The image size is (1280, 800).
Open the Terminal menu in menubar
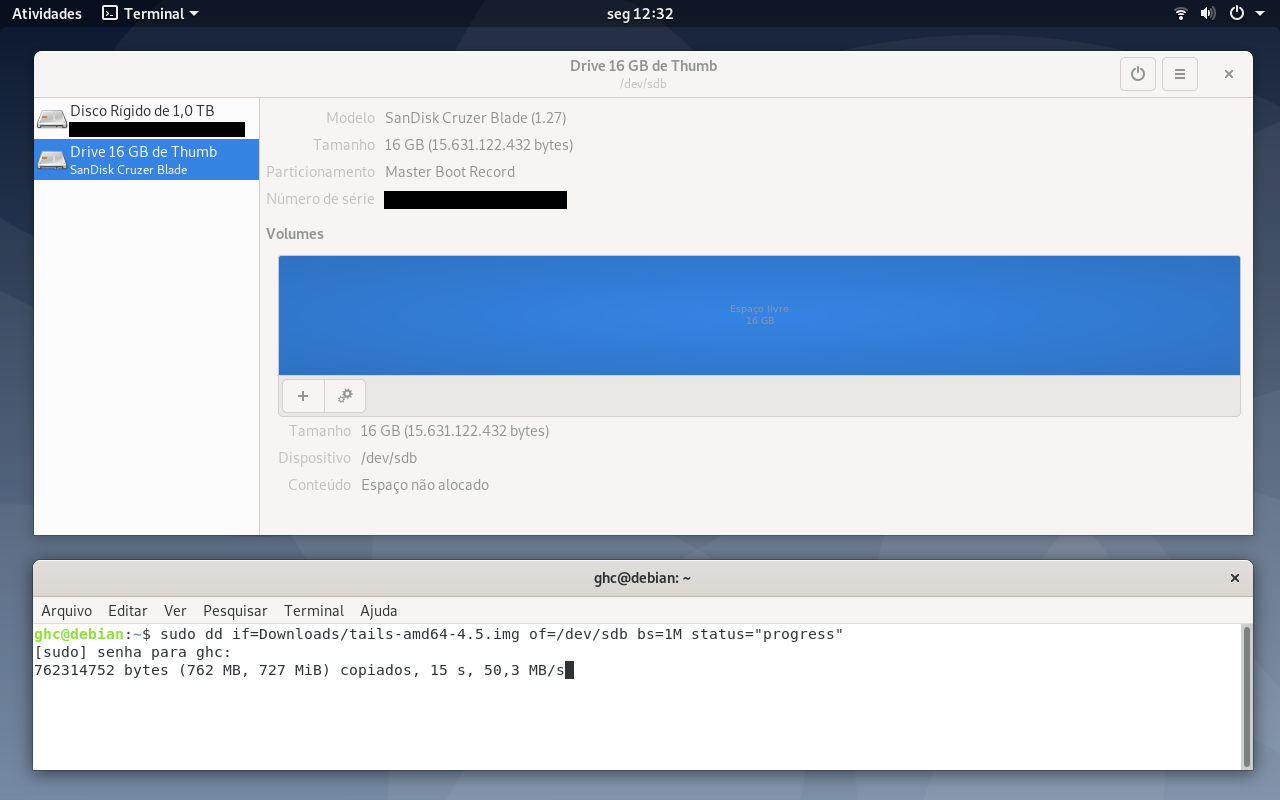click(314, 610)
